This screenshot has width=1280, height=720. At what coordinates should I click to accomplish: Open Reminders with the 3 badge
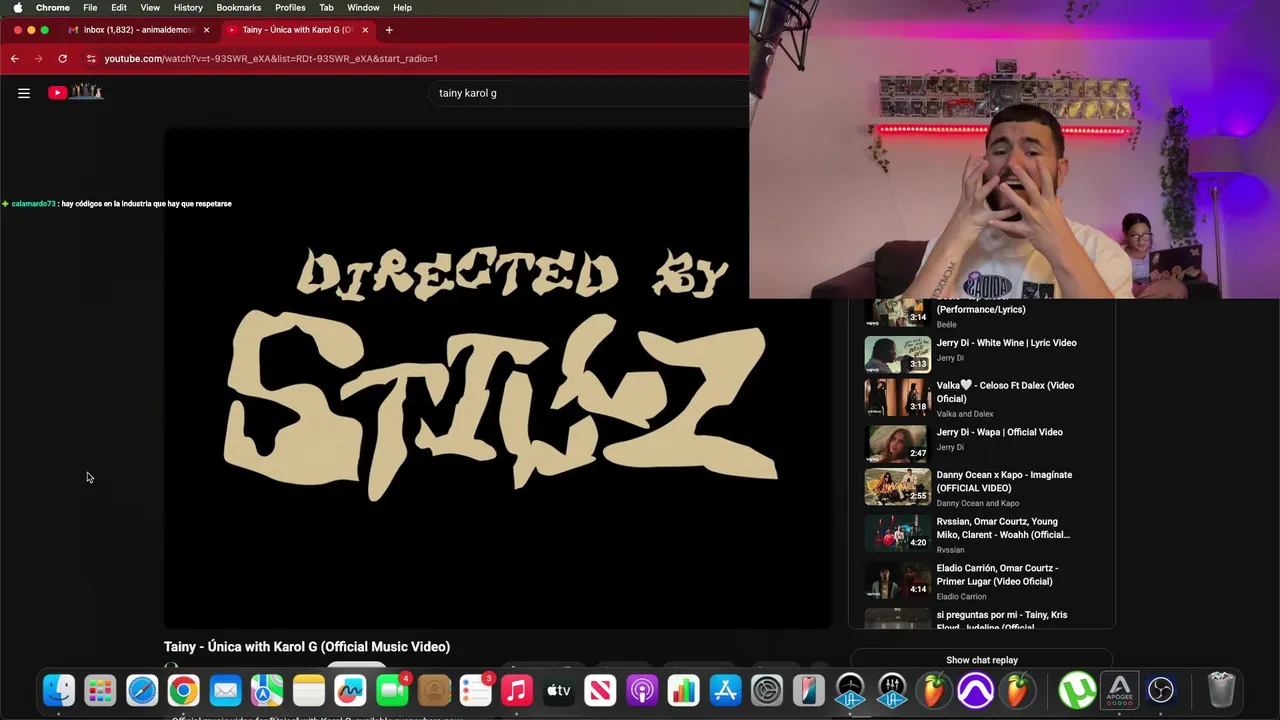click(x=476, y=690)
